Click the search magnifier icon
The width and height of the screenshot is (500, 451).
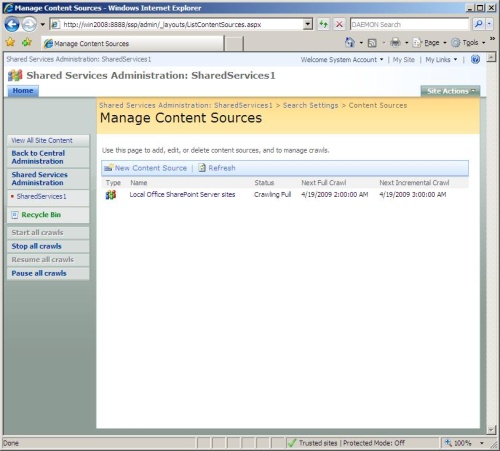click(x=479, y=24)
